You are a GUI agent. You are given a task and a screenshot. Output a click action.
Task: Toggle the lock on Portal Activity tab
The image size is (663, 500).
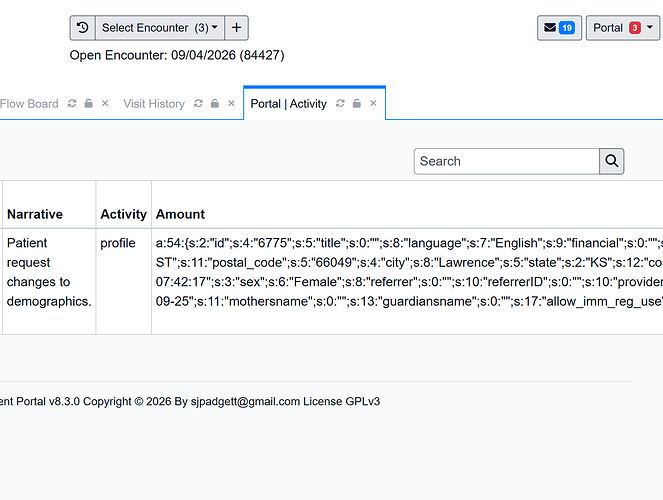(357, 104)
